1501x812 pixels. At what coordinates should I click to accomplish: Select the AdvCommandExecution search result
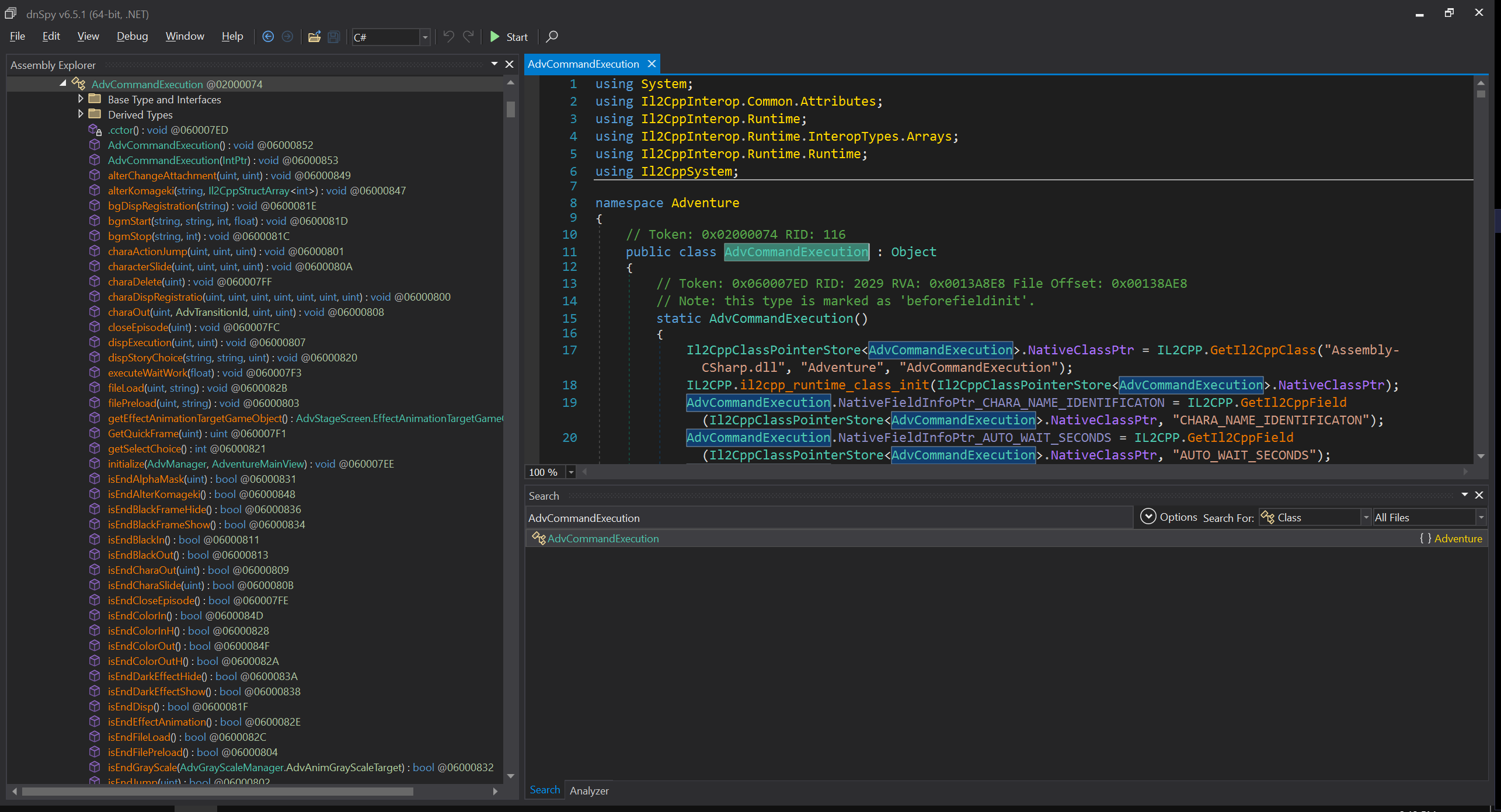click(603, 539)
